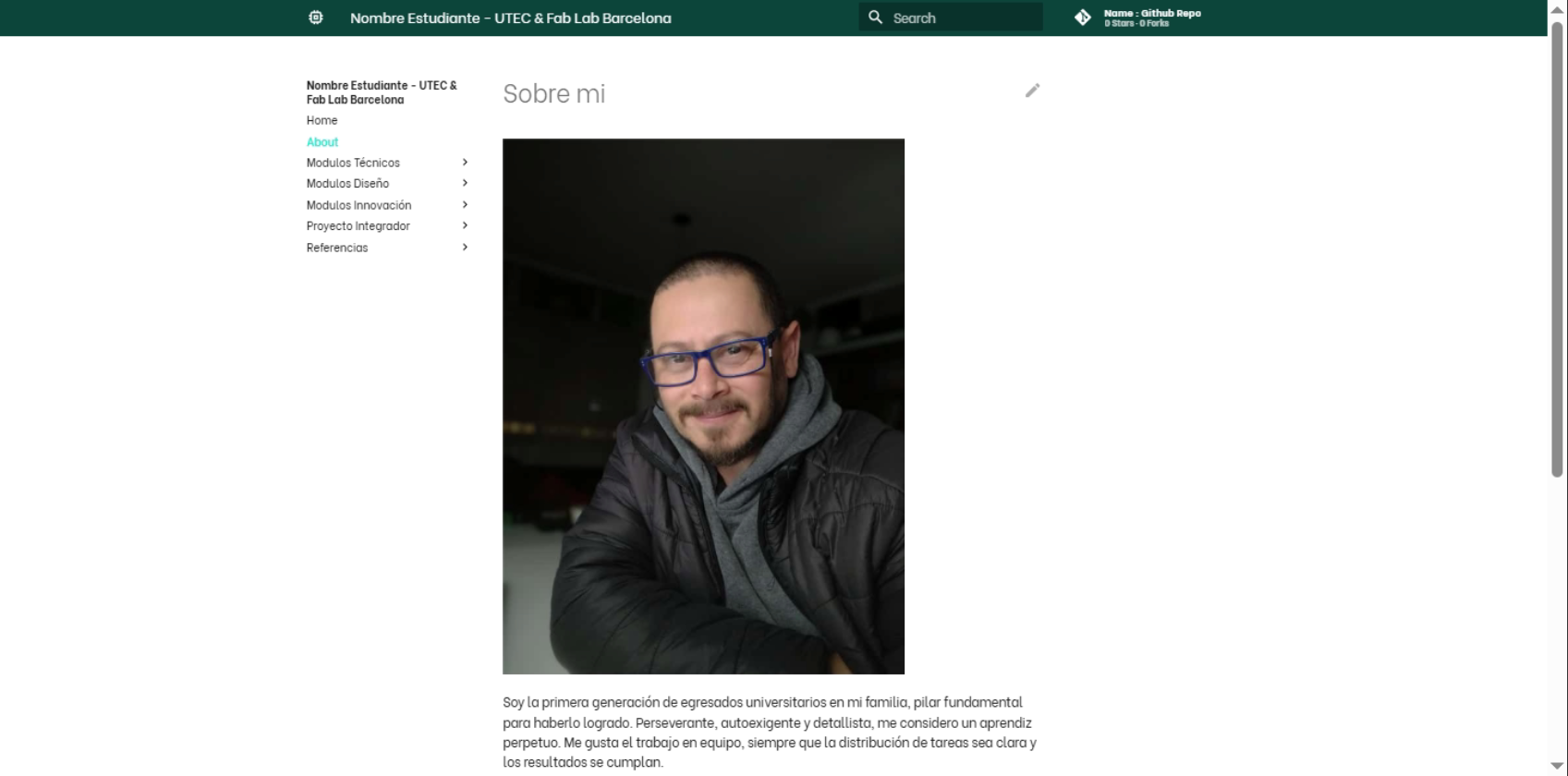Expand Modulos Técnicos chevron
The image size is (1568, 776).
point(465,163)
